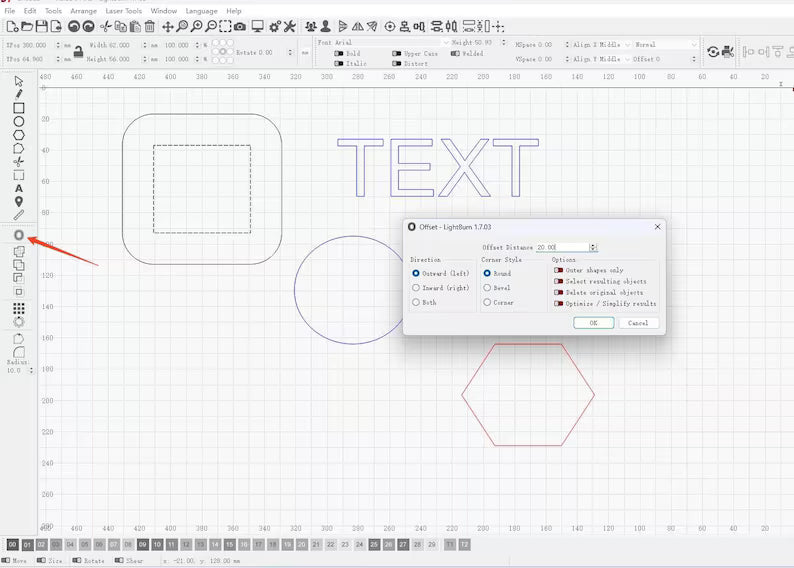Viewport: 794px width, 568px height.
Task: Click the Undo arrow icon
Action: click(x=74, y=26)
